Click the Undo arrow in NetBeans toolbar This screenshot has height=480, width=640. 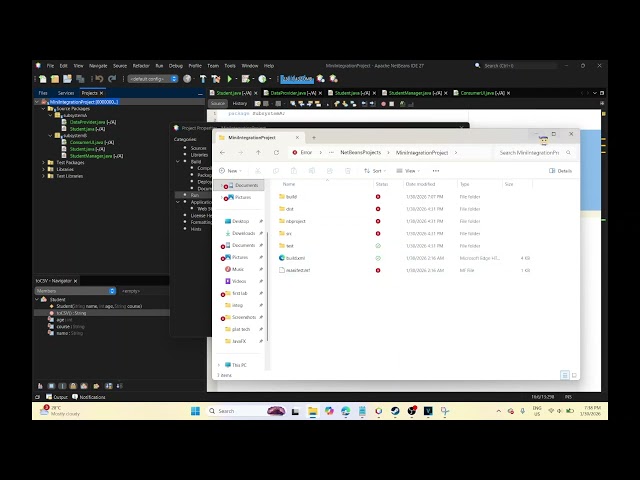click(x=99, y=79)
